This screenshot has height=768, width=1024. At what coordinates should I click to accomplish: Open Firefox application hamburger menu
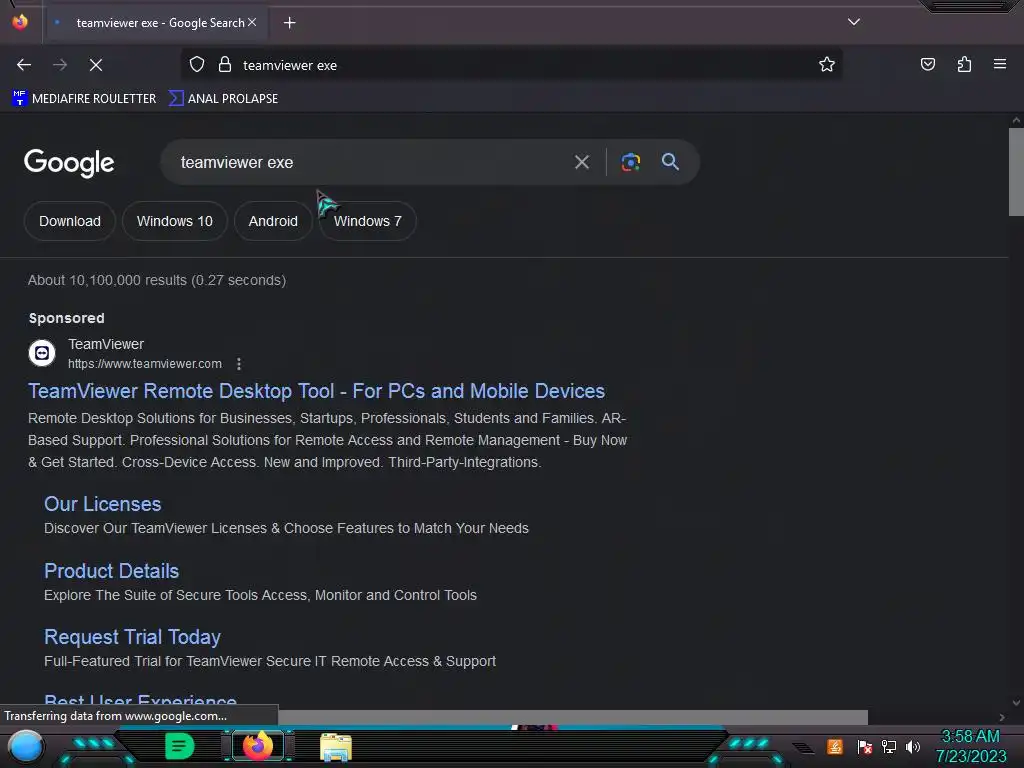[x=999, y=64]
